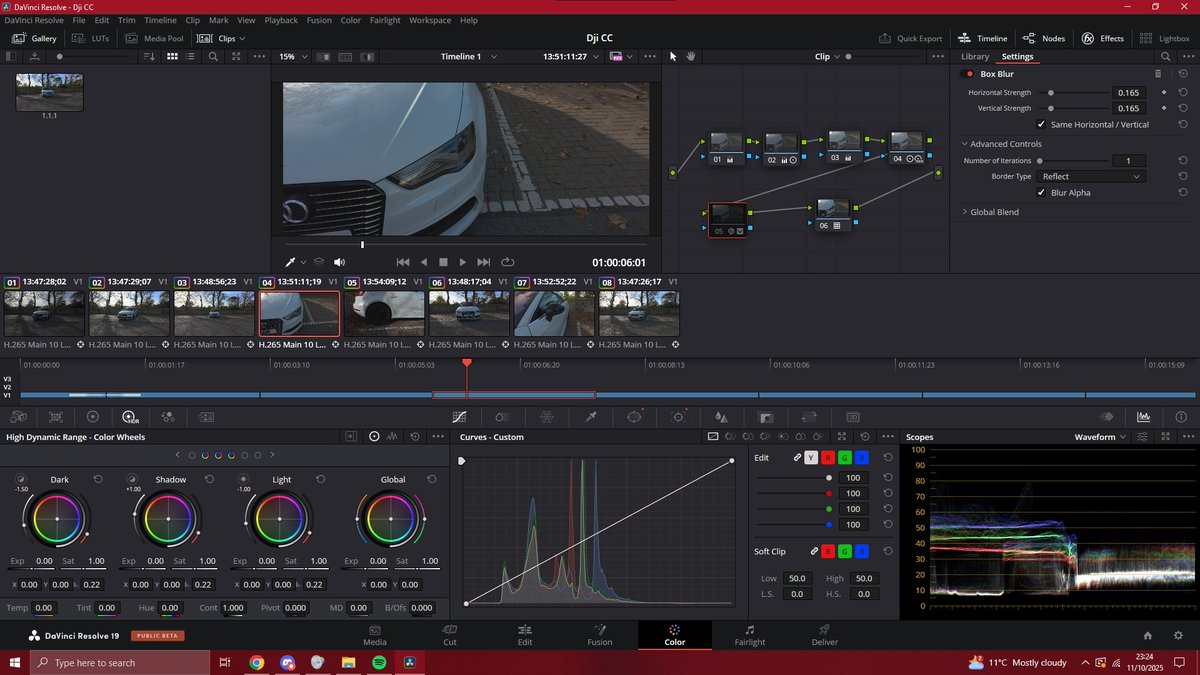This screenshot has height=675, width=1200.
Task: Toggle the Media Pool button
Action: [x=156, y=38]
